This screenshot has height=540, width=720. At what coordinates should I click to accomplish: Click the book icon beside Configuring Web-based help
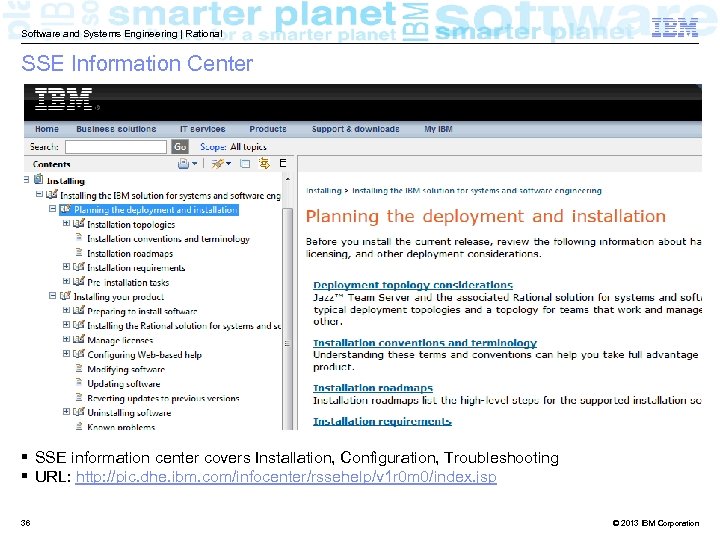click(x=79, y=354)
